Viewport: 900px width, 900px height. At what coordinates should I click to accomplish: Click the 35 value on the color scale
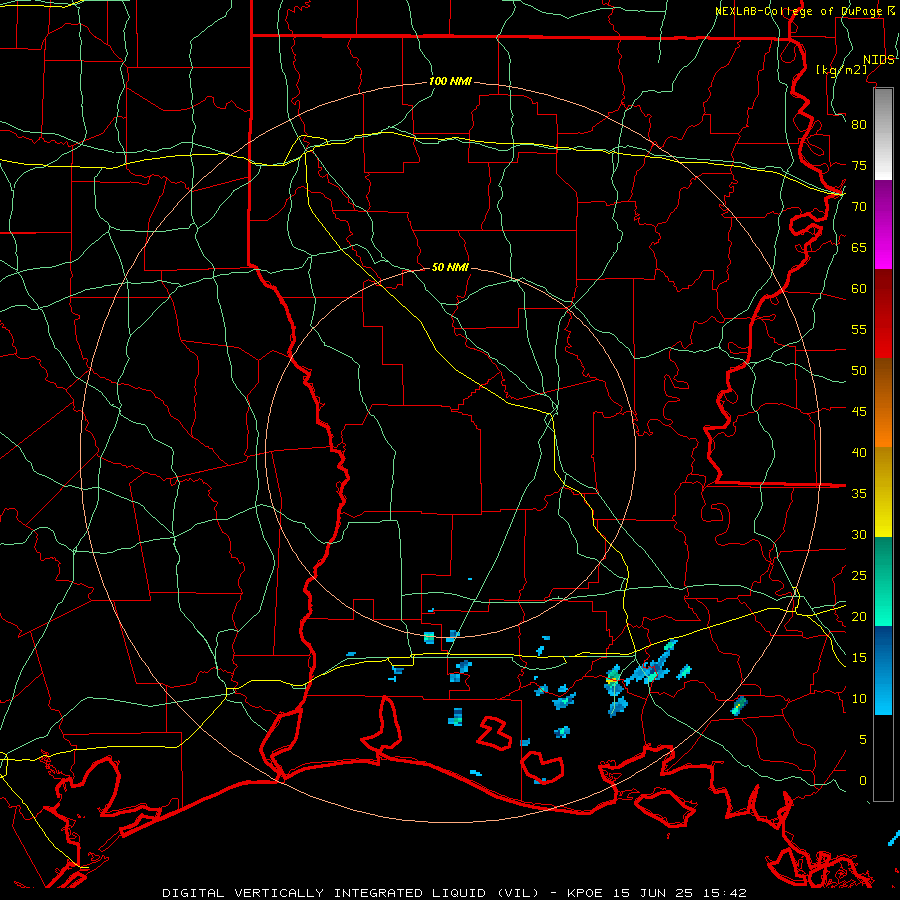(x=859, y=494)
